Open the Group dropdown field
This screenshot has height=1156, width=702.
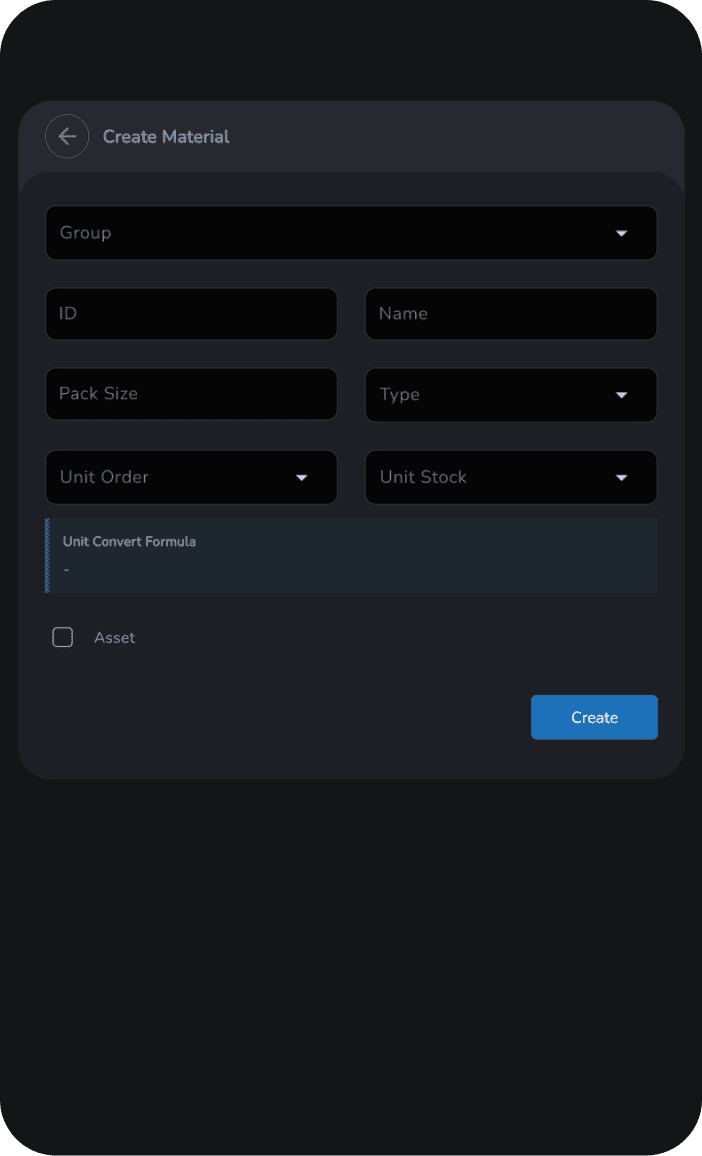pyautogui.click(x=330, y=233)
